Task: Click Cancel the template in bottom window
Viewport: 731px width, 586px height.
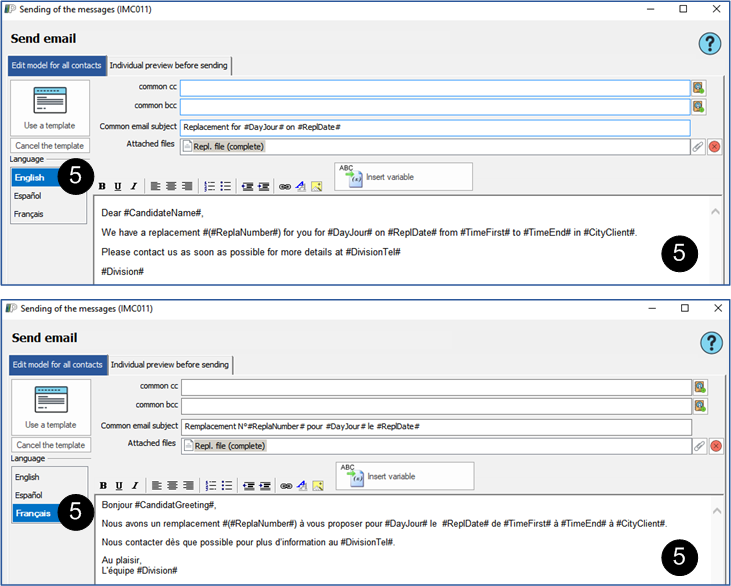Action: pyautogui.click(x=51, y=445)
